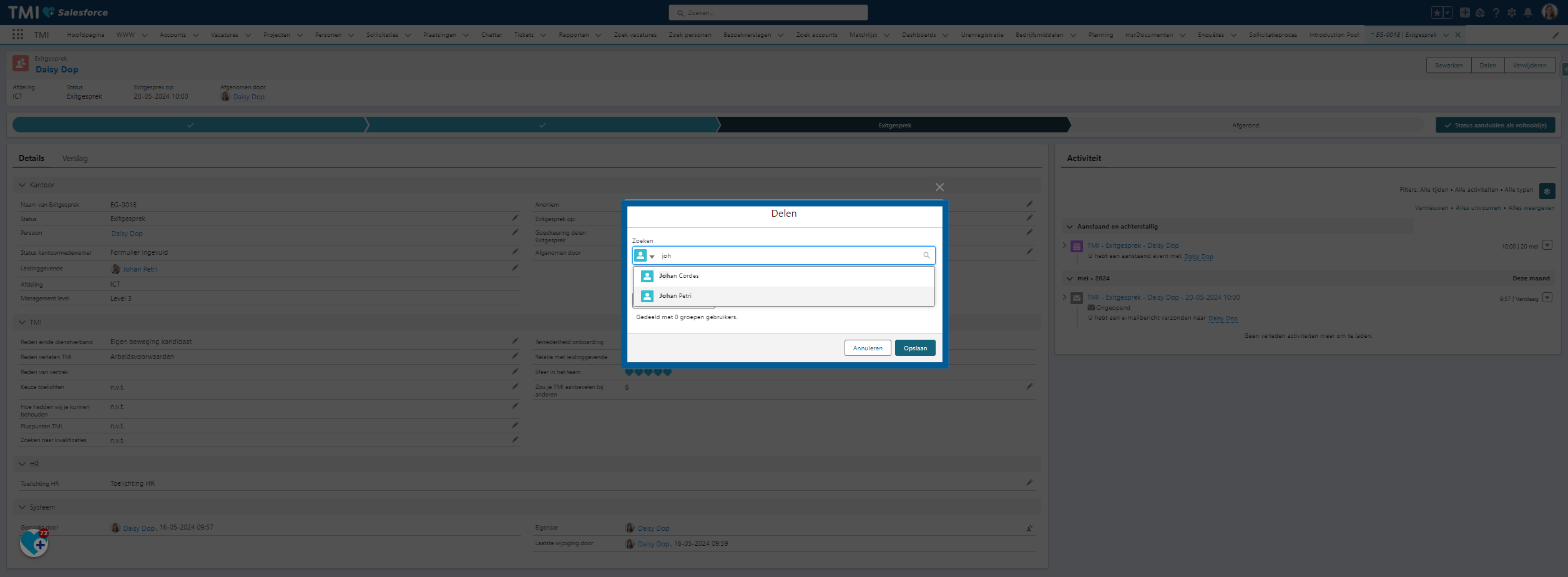Choose Johan Cordes in the search results

pos(679,276)
